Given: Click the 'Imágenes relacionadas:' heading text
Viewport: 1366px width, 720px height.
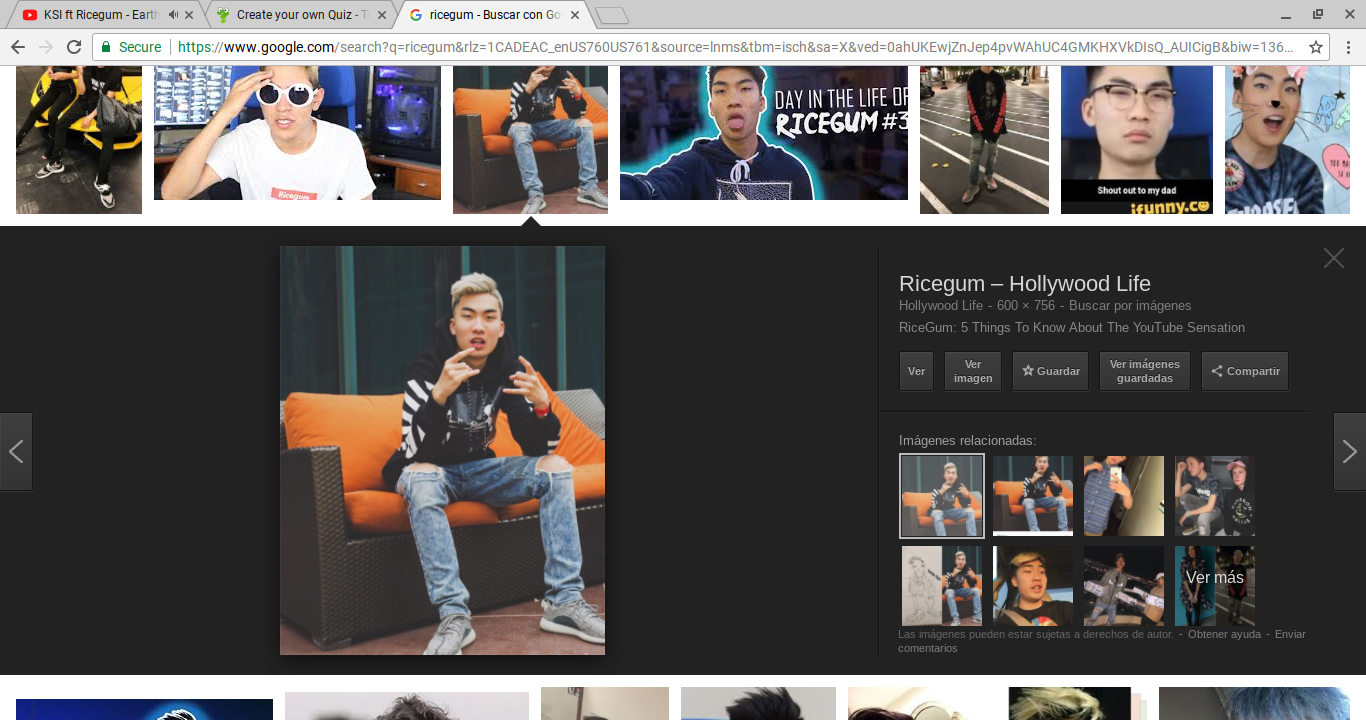Looking at the screenshot, I should click(x=967, y=441).
